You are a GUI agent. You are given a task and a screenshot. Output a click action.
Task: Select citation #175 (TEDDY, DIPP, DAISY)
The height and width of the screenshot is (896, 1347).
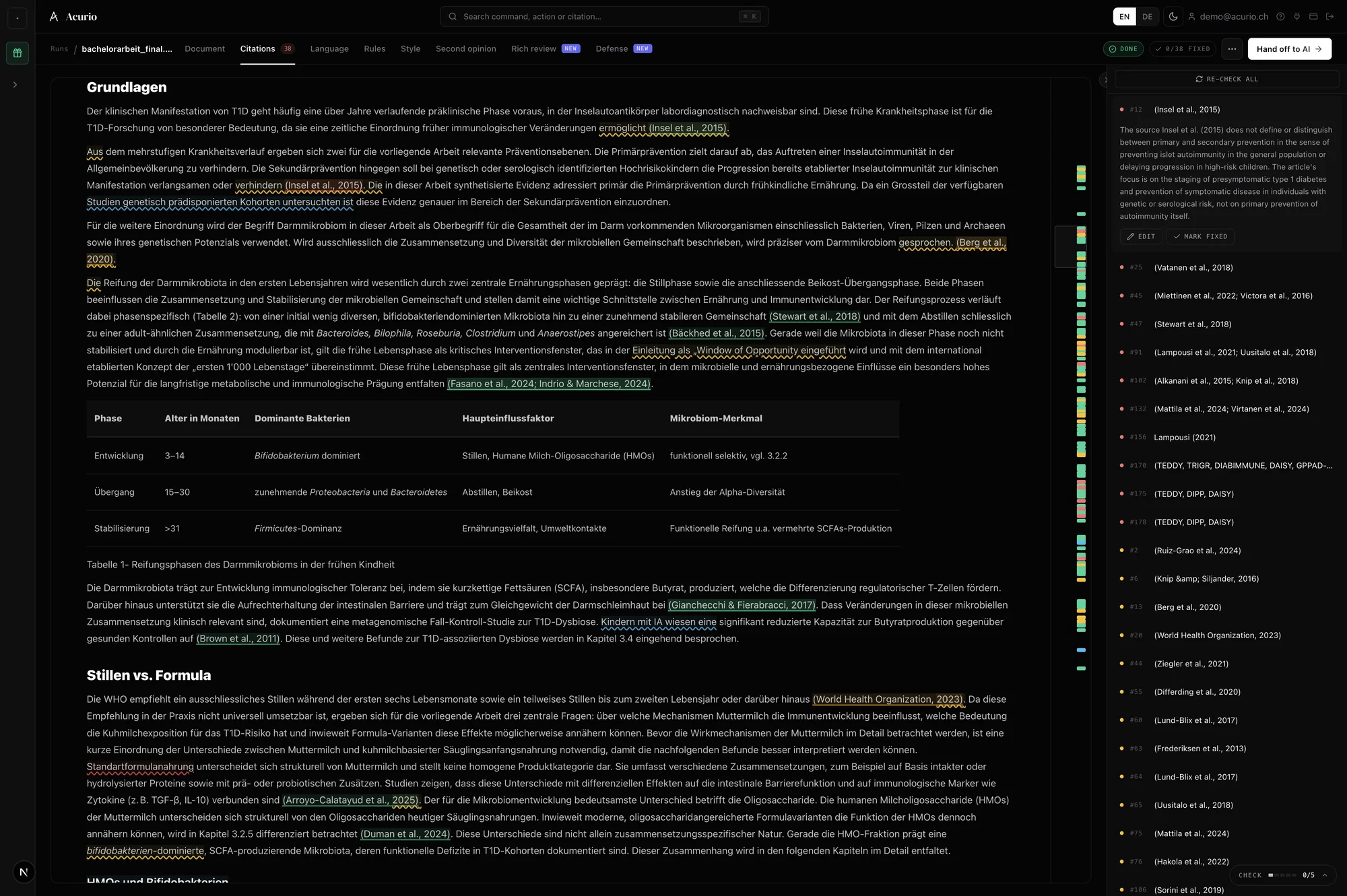(x=1224, y=494)
